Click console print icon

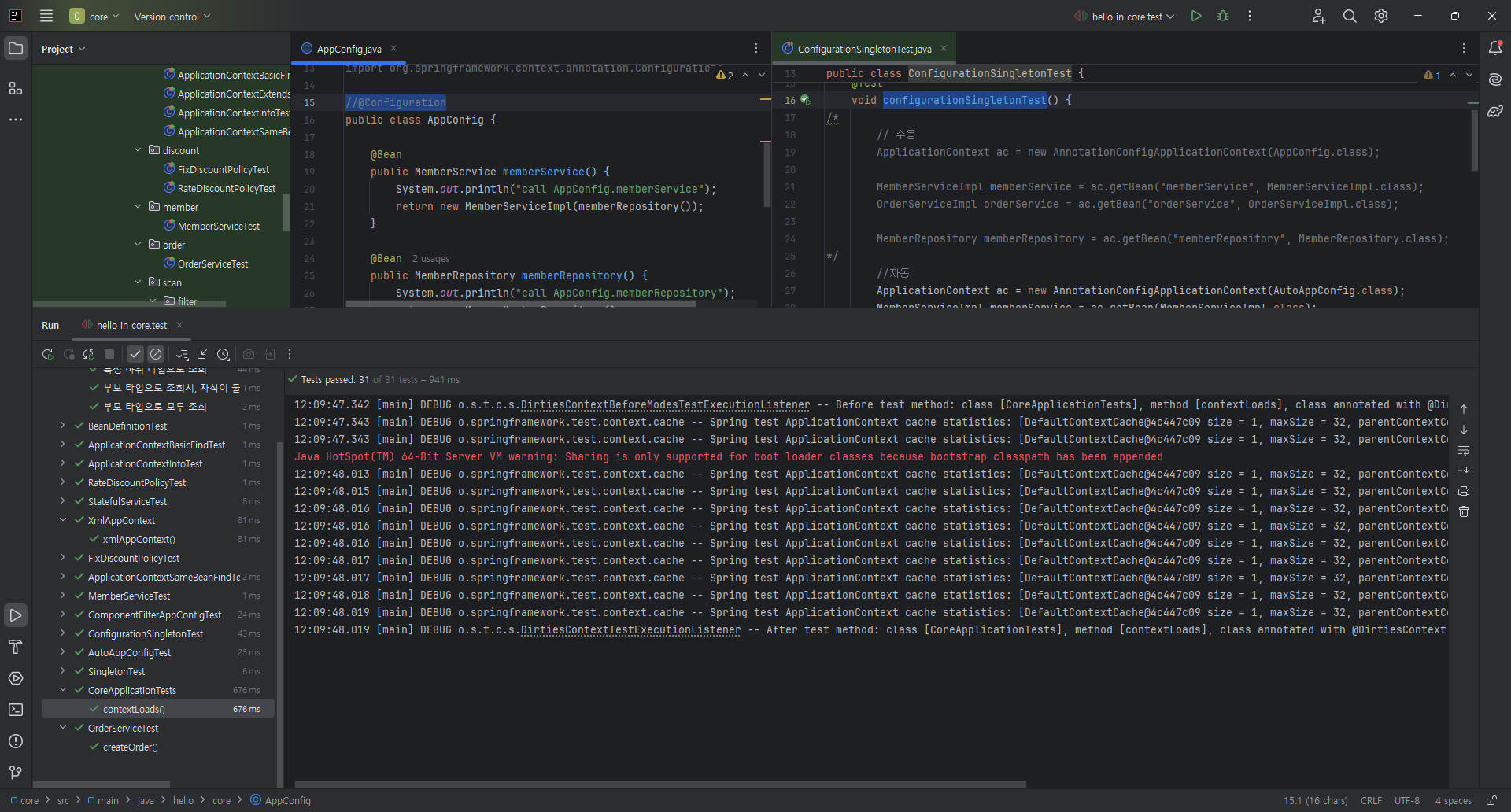1464,491
